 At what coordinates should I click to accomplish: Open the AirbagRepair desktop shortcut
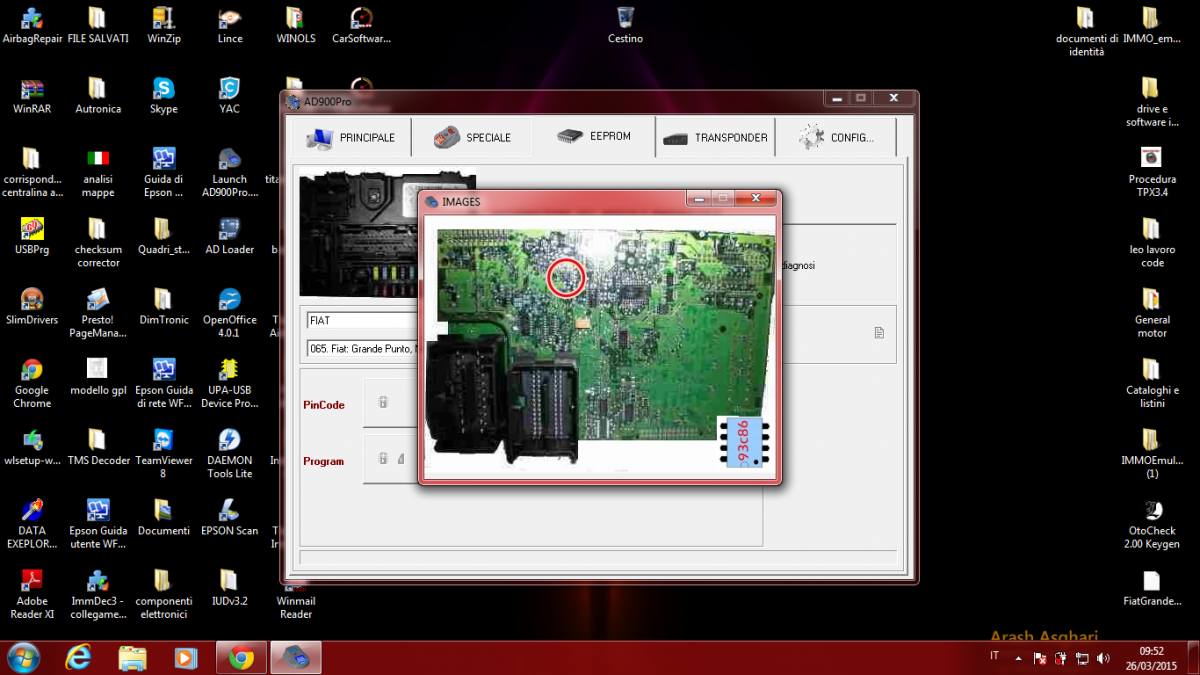coord(31,25)
